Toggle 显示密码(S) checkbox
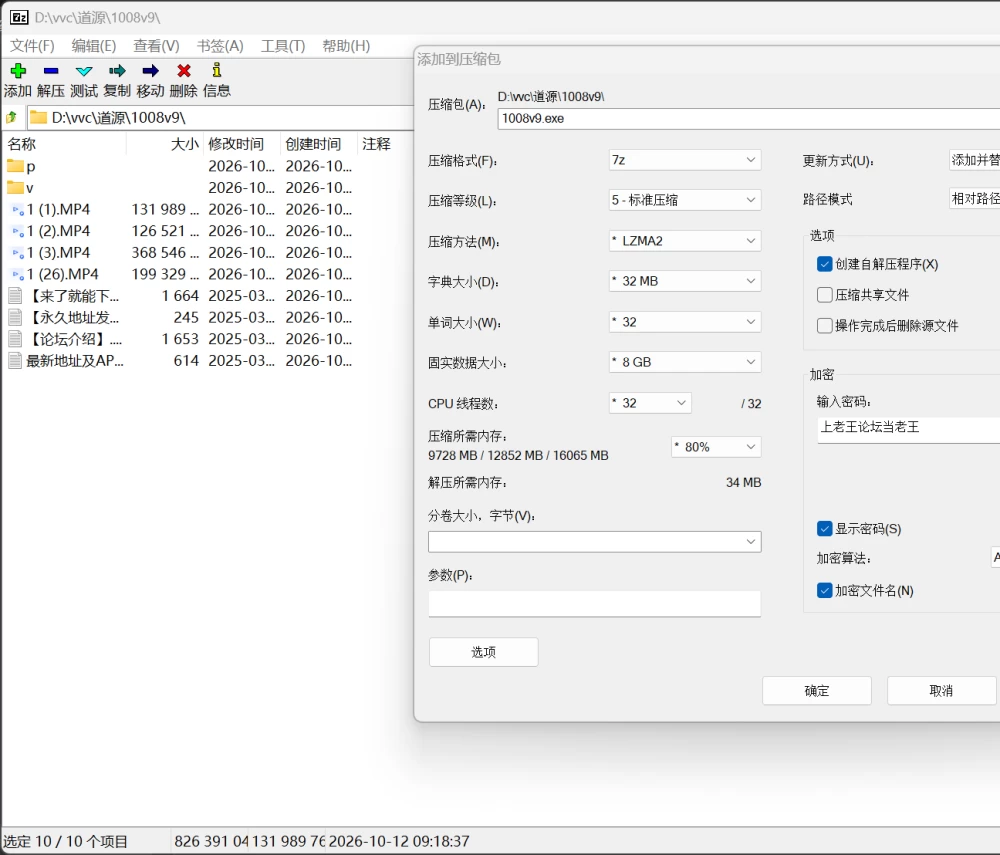Image resolution: width=1000 pixels, height=855 pixels. [x=824, y=529]
